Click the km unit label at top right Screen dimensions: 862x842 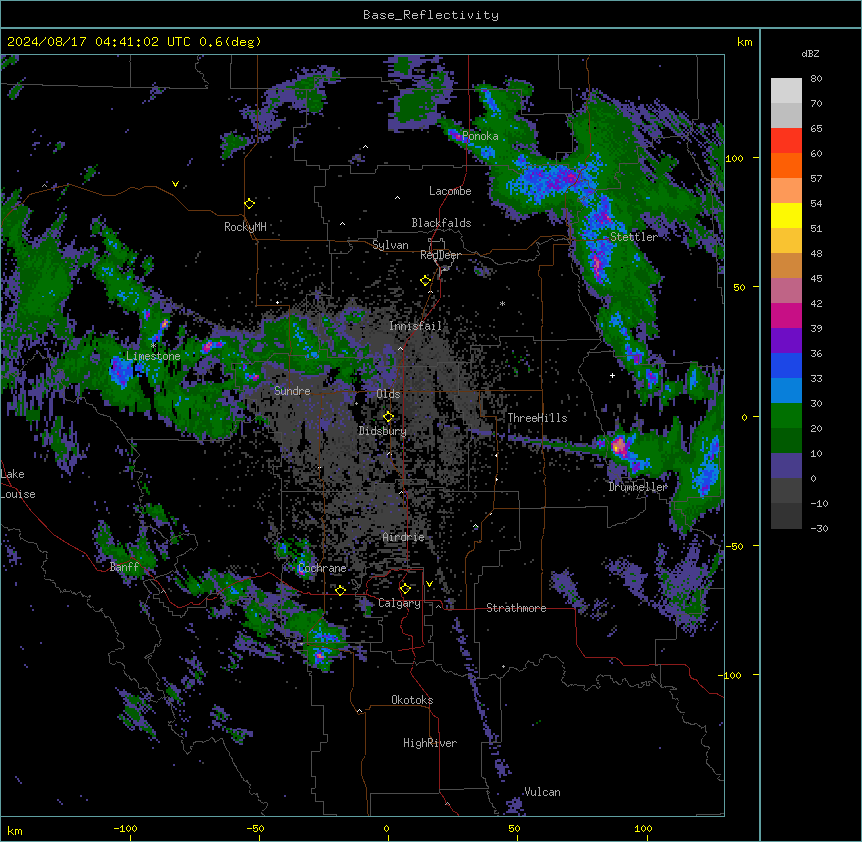pyautogui.click(x=745, y=42)
